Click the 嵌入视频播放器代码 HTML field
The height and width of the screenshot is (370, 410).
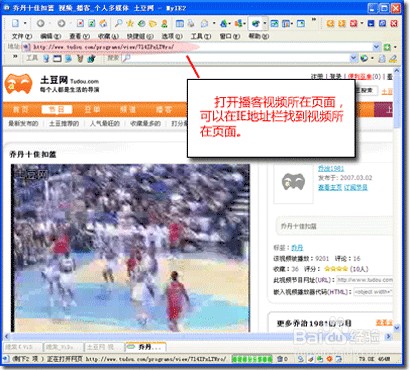pyautogui.click(x=373, y=292)
